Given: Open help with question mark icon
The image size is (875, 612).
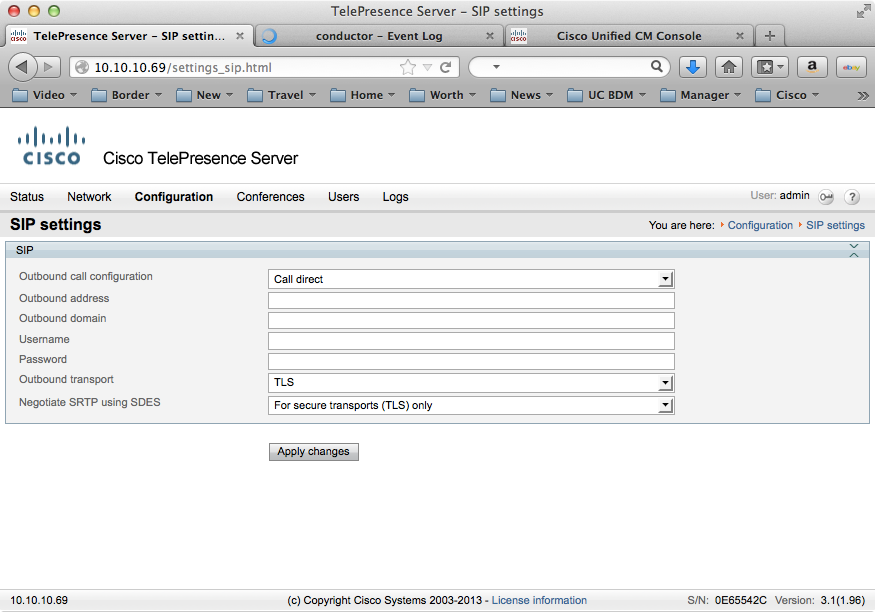Looking at the screenshot, I should pyautogui.click(x=852, y=197).
